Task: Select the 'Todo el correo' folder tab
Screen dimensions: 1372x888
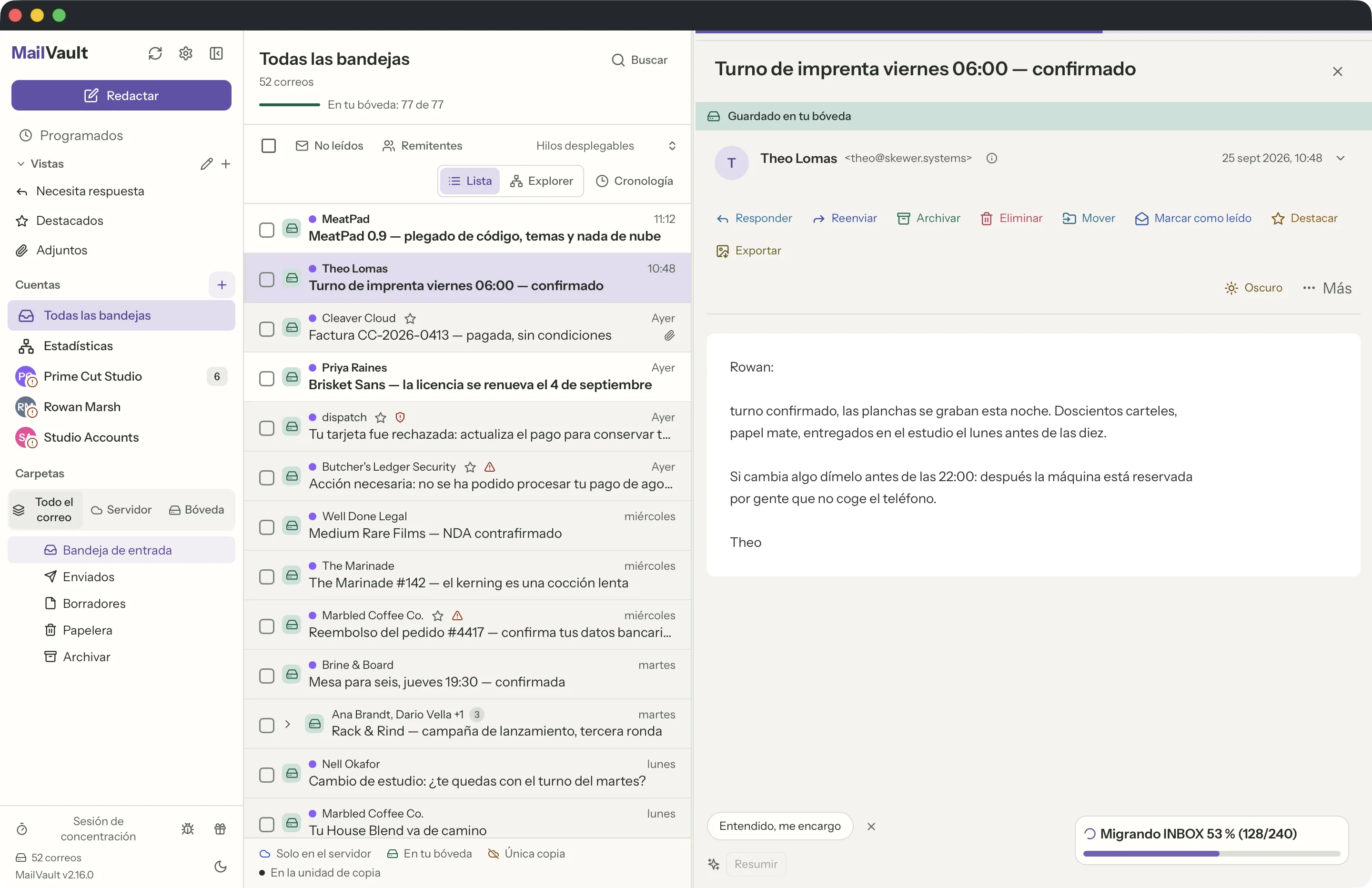Action: (x=46, y=510)
